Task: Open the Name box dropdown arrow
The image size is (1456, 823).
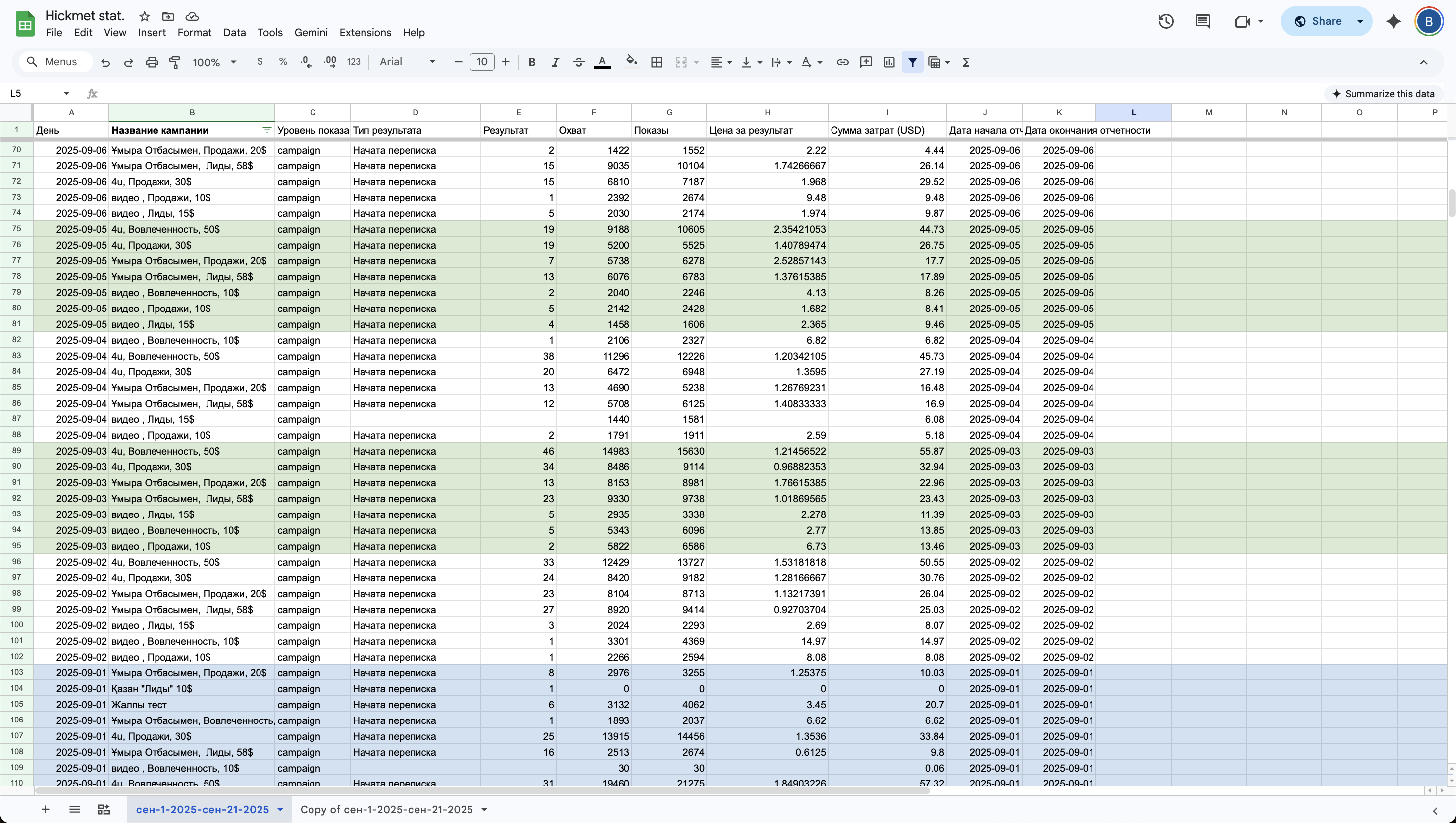Action: (67, 93)
